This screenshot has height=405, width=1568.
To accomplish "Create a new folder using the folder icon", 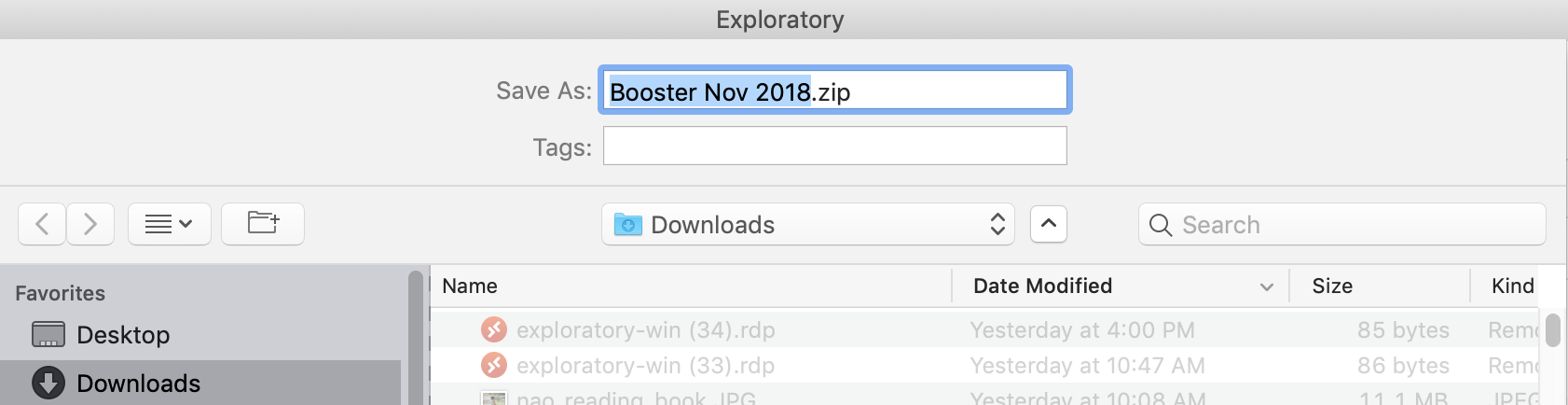I will point(263,224).
